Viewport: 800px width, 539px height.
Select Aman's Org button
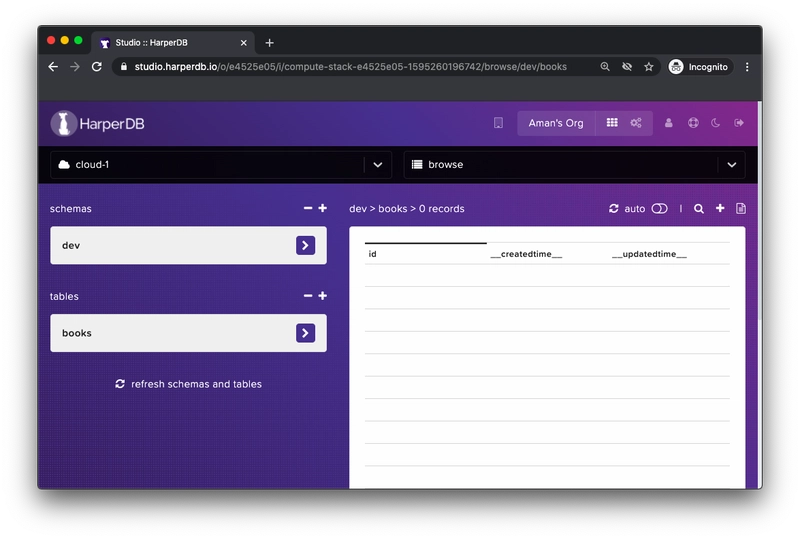(556, 123)
